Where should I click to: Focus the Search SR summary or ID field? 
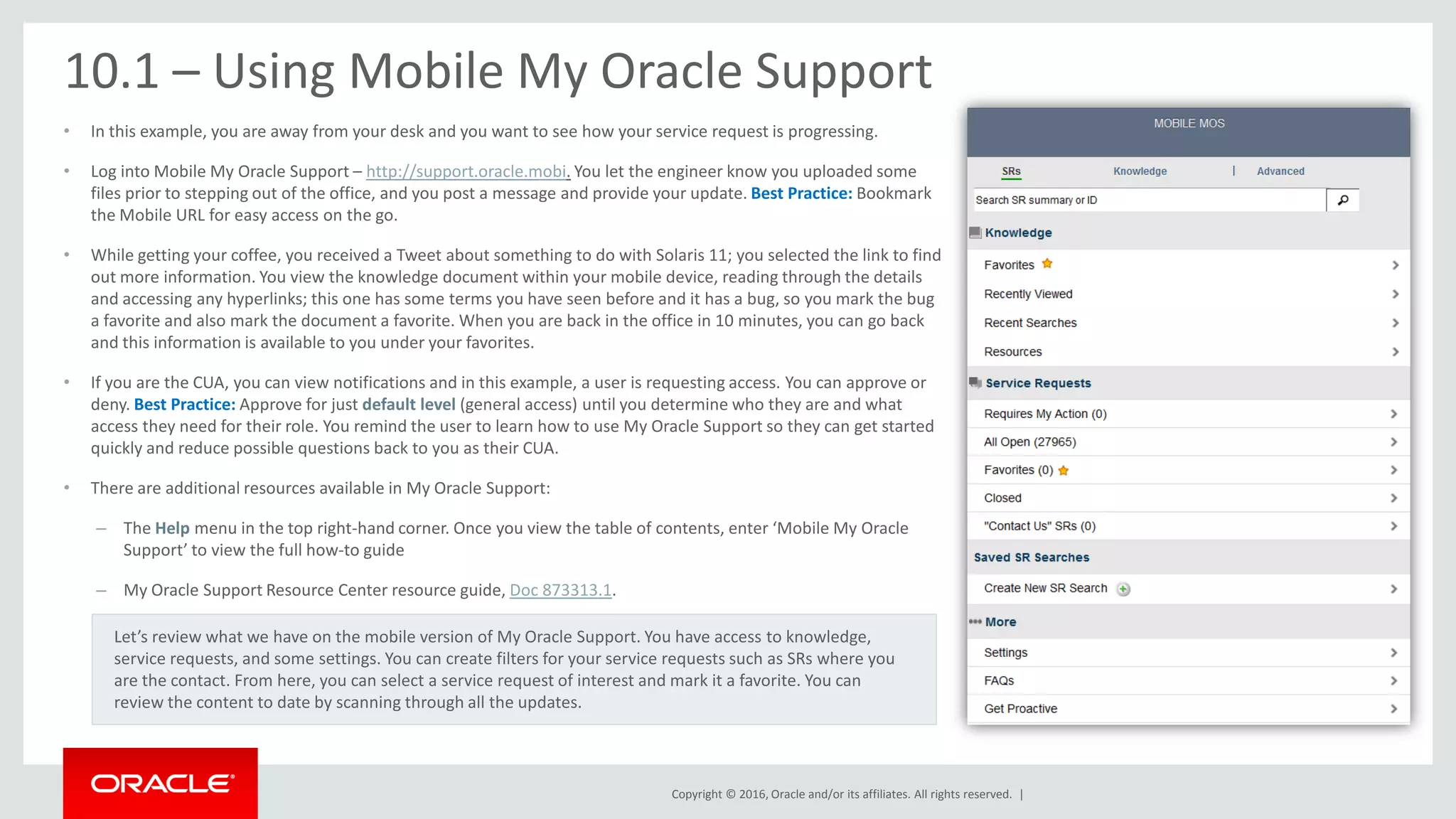point(1150,200)
